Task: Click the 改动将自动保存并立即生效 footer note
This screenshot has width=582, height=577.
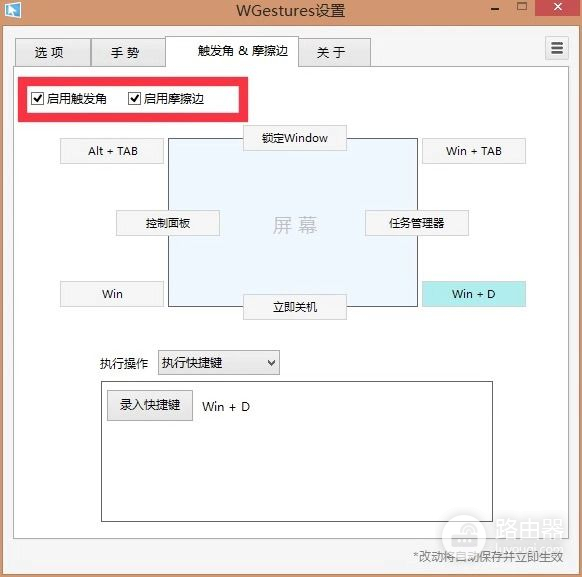Action: pos(488,557)
